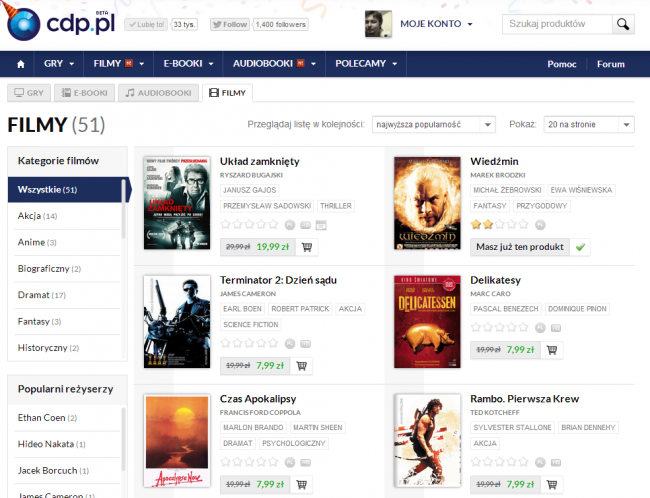Click the search magnifier button

pyautogui.click(x=623, y=24)
